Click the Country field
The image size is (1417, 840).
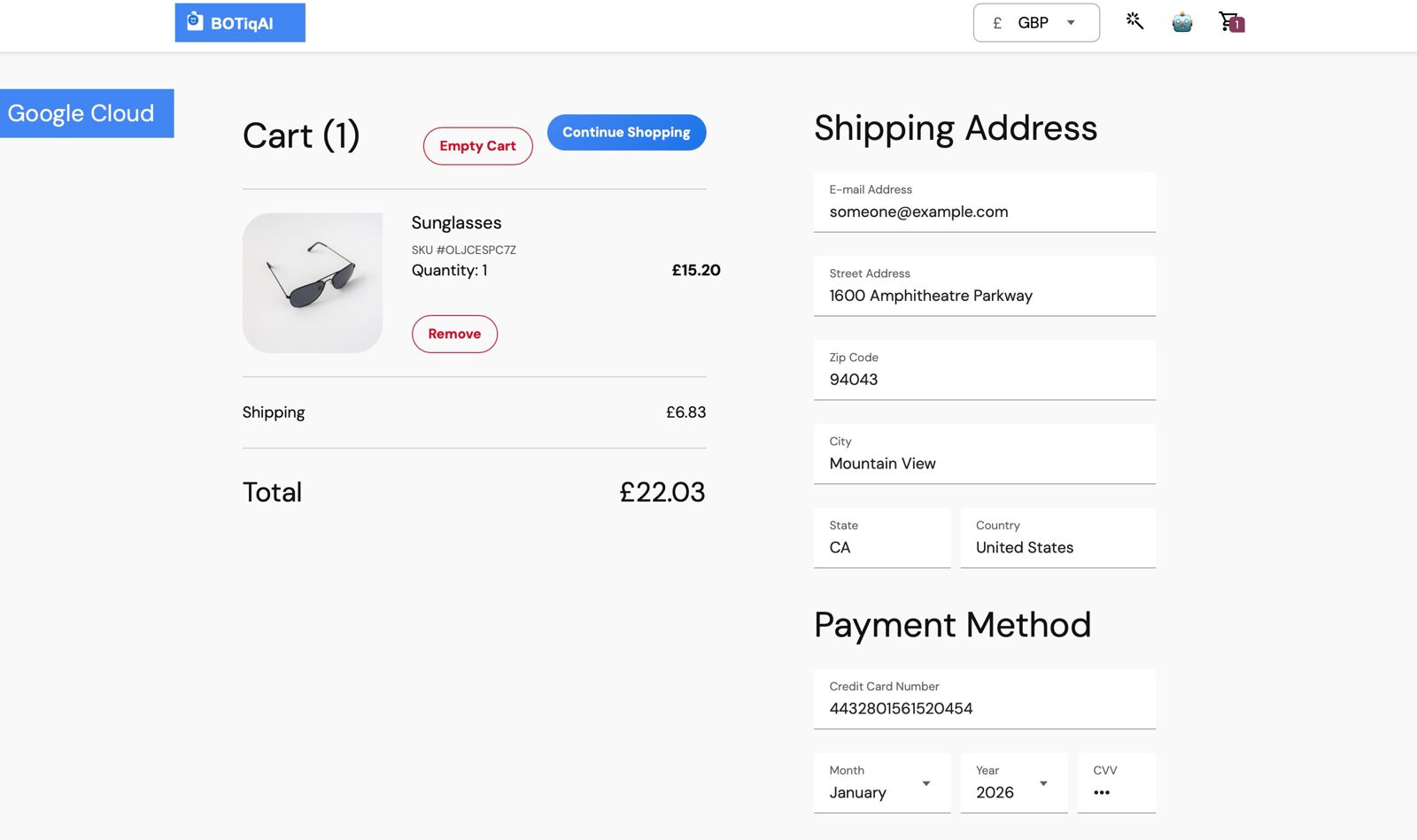pos(1057,548)
